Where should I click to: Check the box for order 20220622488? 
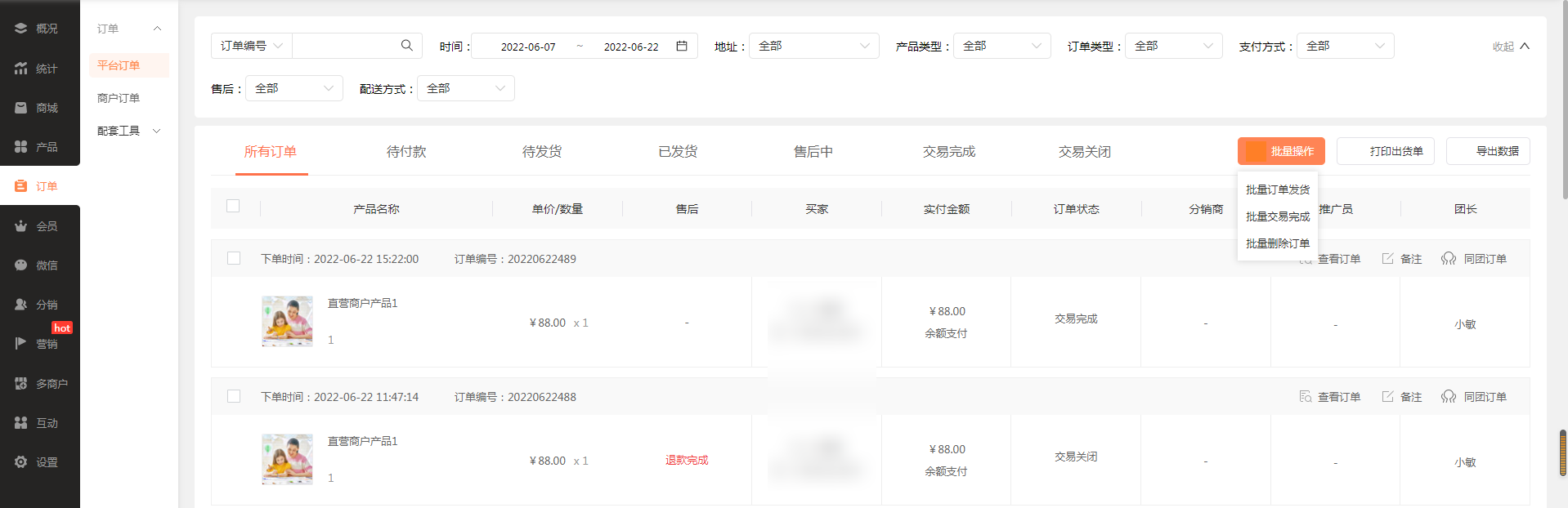coord(234,396)
